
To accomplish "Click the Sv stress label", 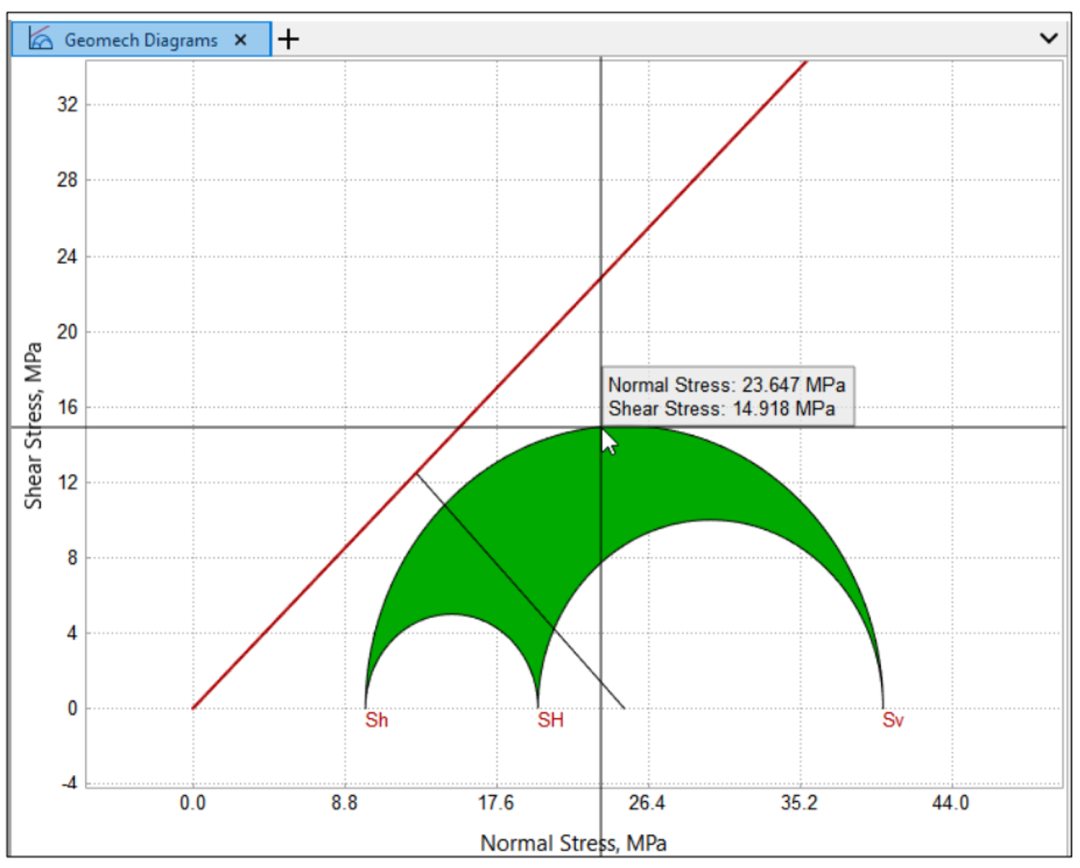I will click(893, 720).
